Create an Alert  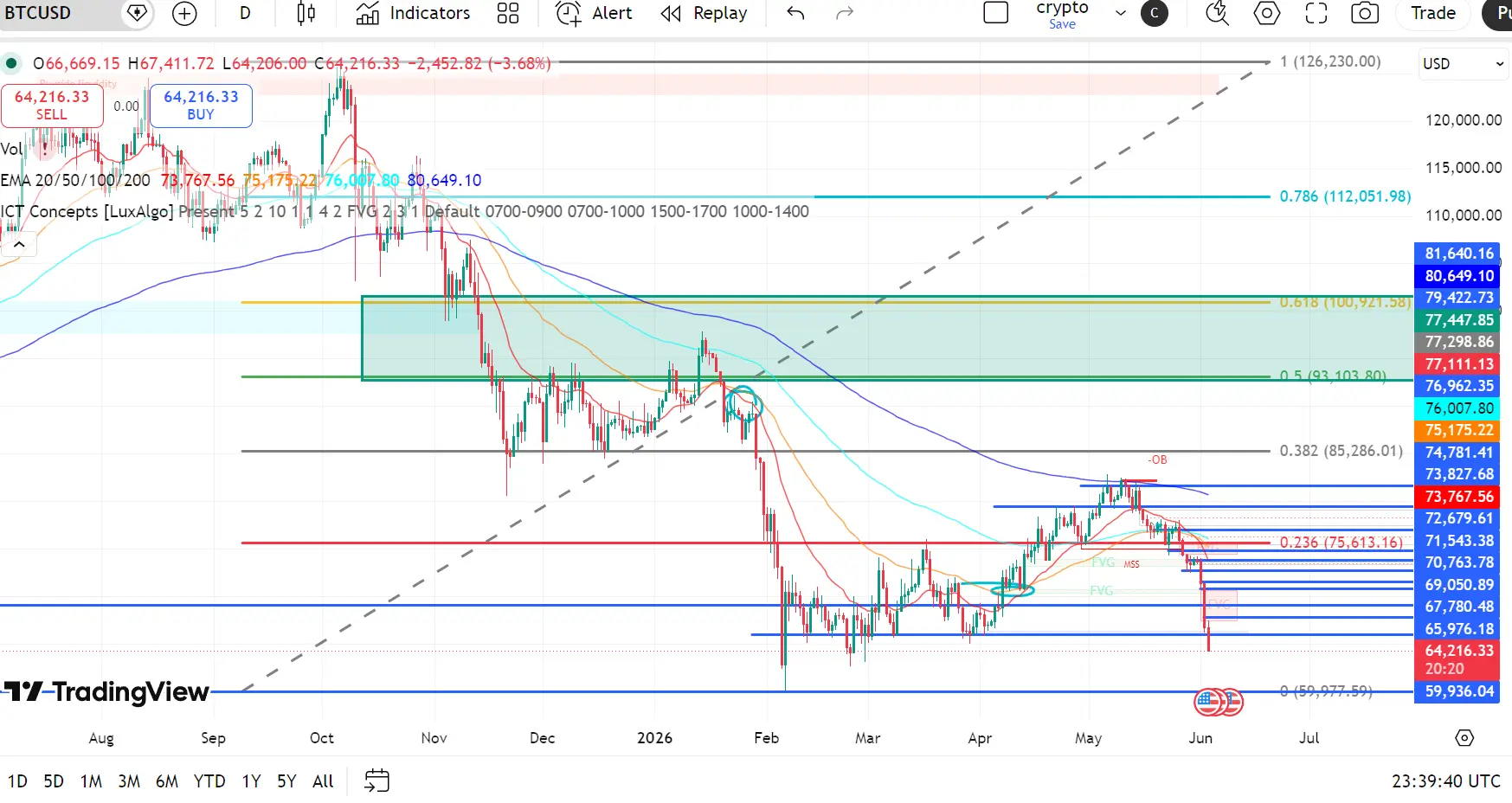(x=594, y=13)
